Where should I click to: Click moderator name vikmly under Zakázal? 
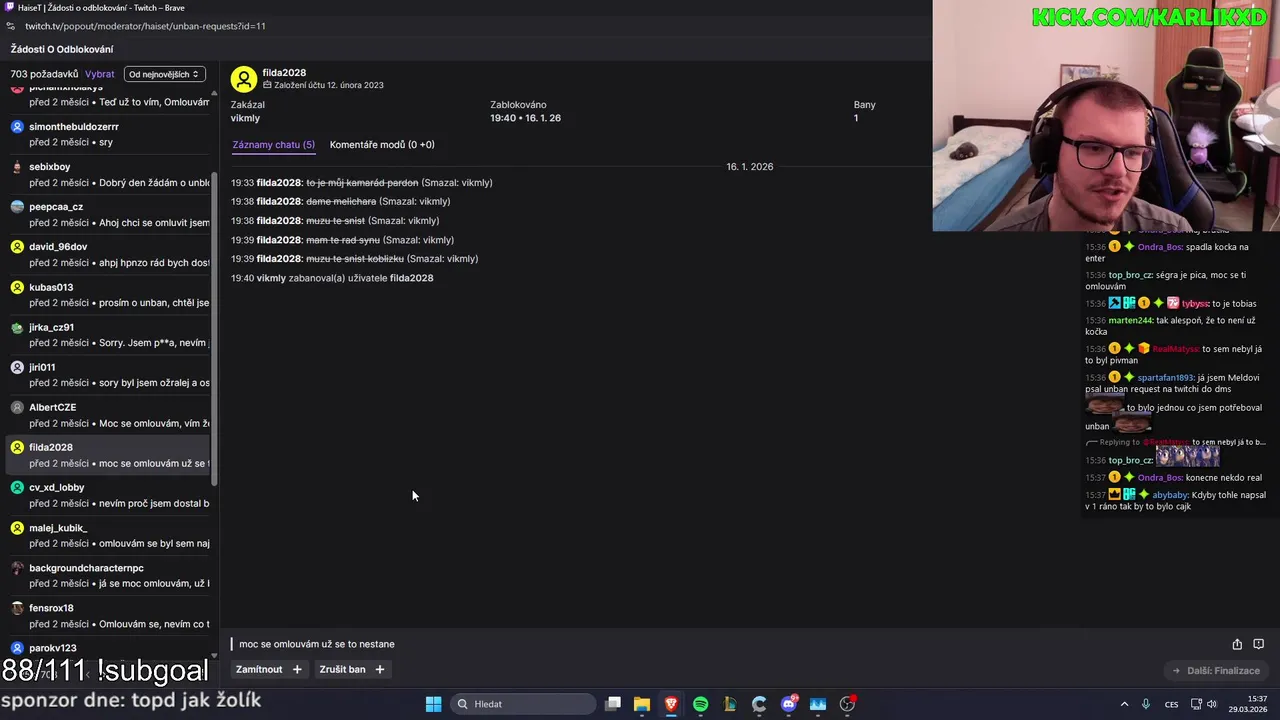[245, 118]
